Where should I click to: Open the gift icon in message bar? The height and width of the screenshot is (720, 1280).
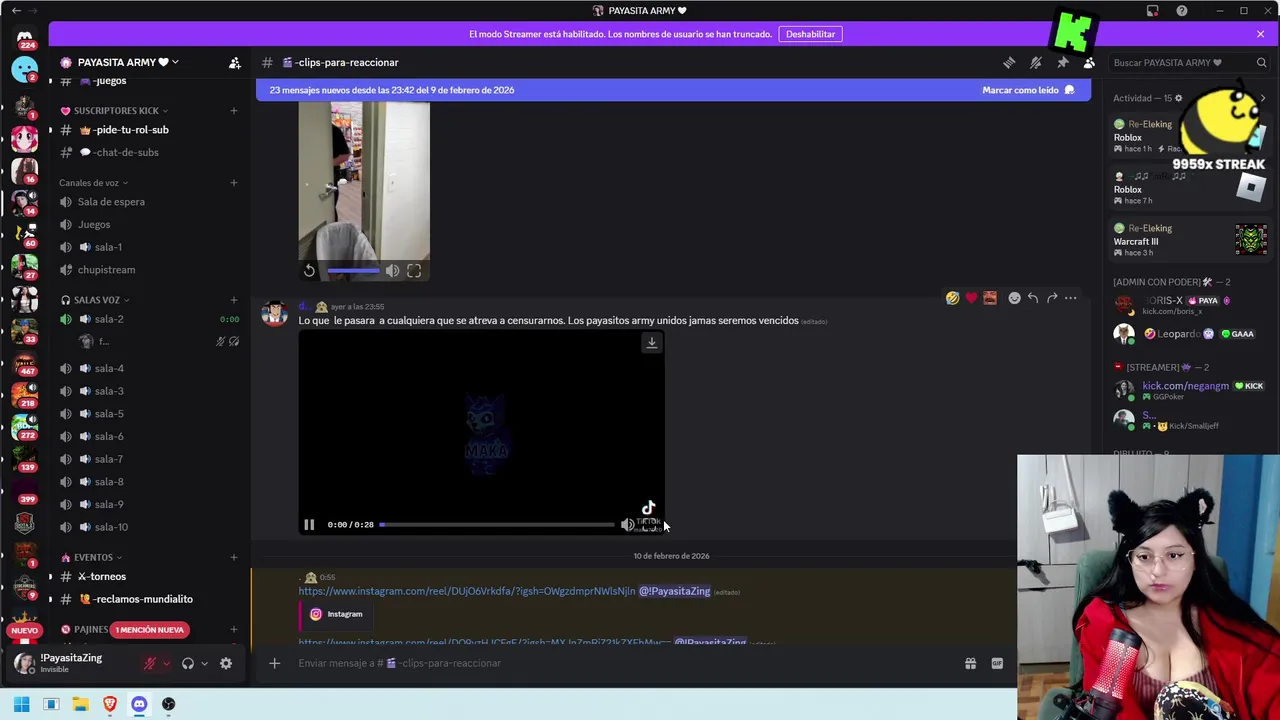[970, 663]
